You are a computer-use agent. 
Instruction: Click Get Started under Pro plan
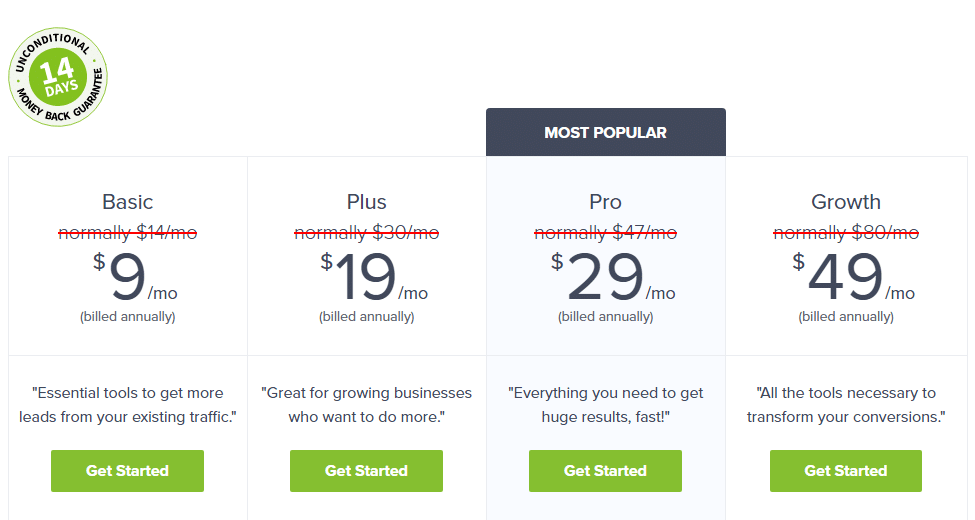[x=605, y=471]
